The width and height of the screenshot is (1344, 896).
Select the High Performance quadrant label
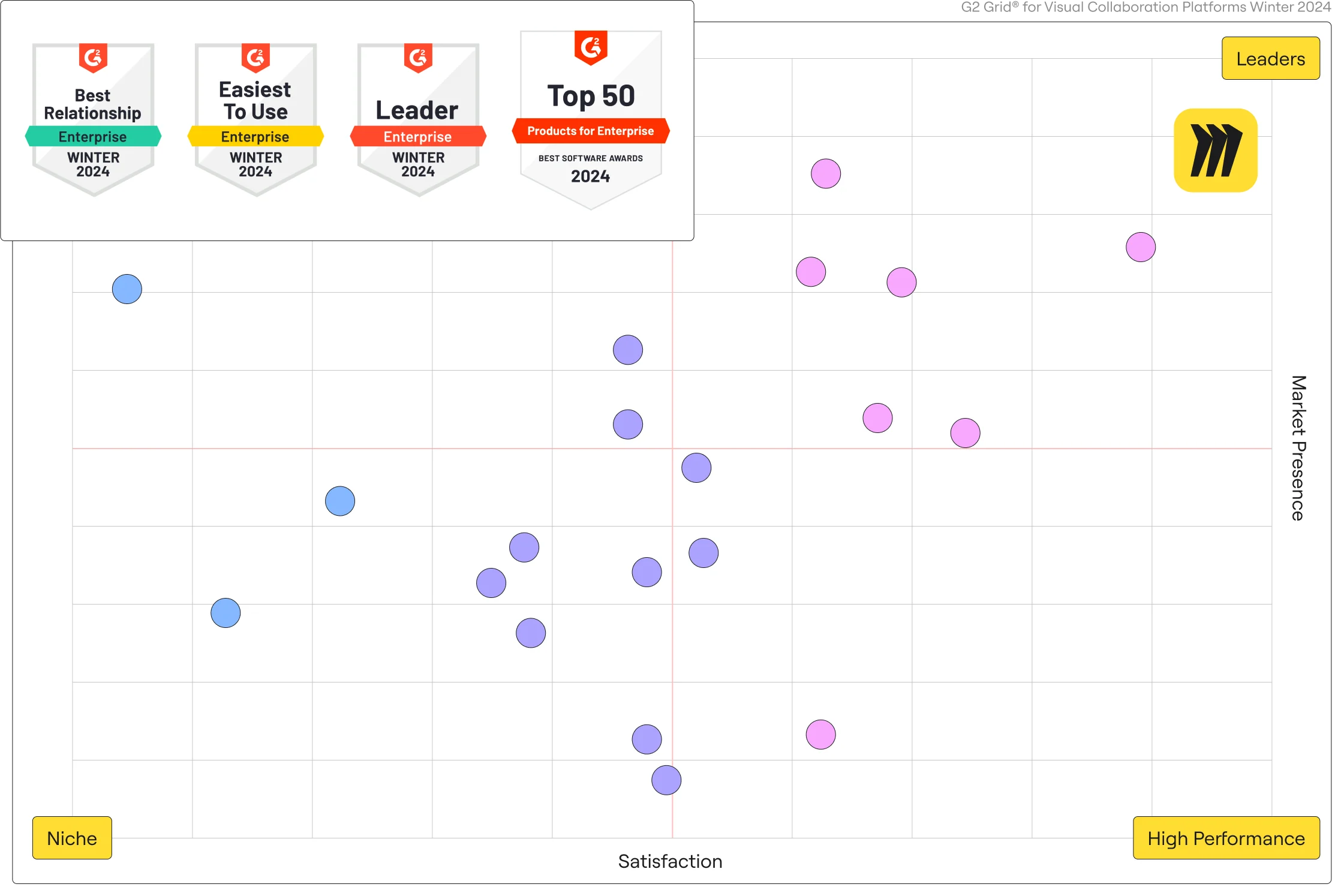(1226, 838)
